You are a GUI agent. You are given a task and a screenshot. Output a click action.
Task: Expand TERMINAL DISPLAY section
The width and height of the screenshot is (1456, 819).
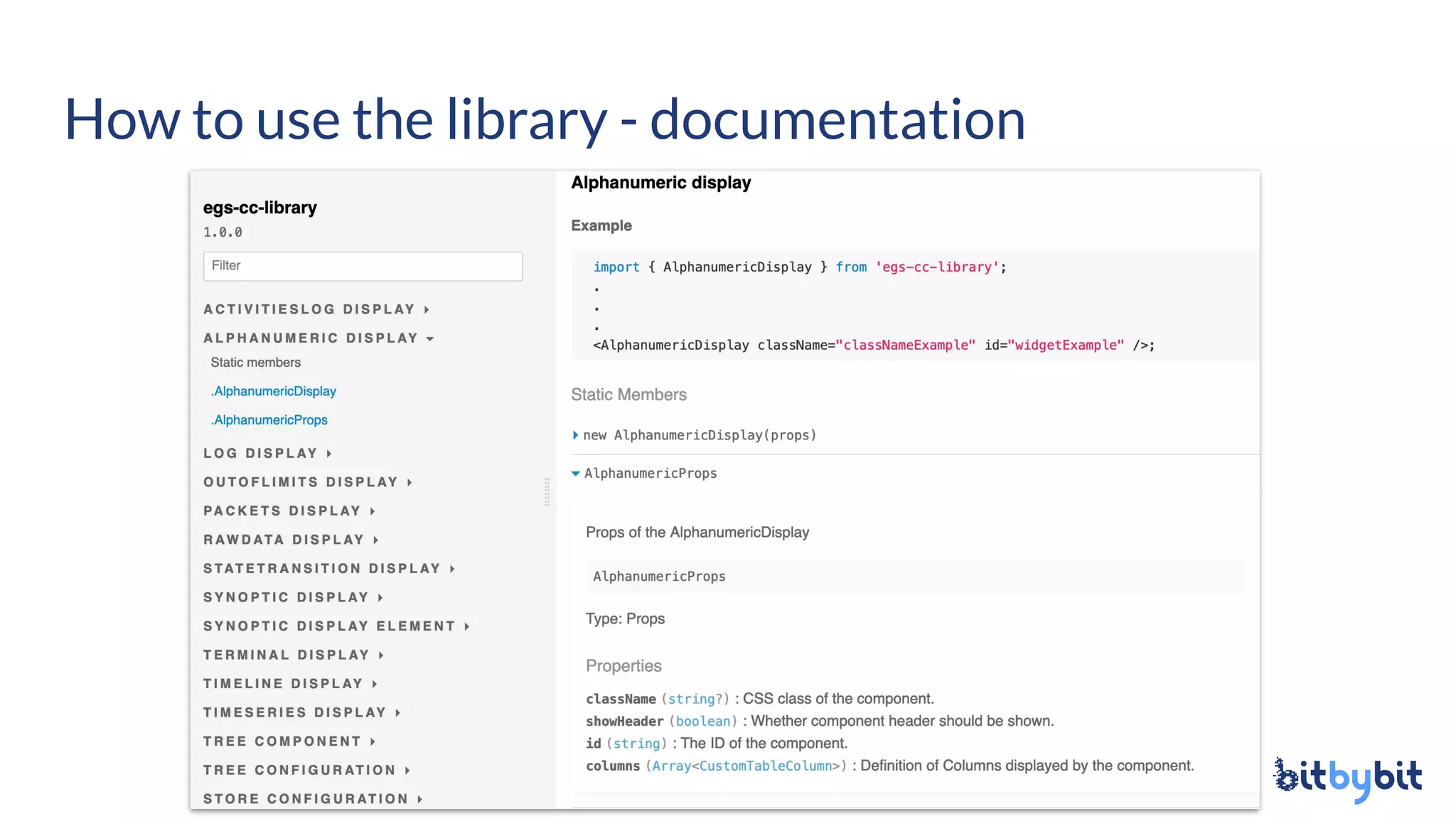click(294, 655)
